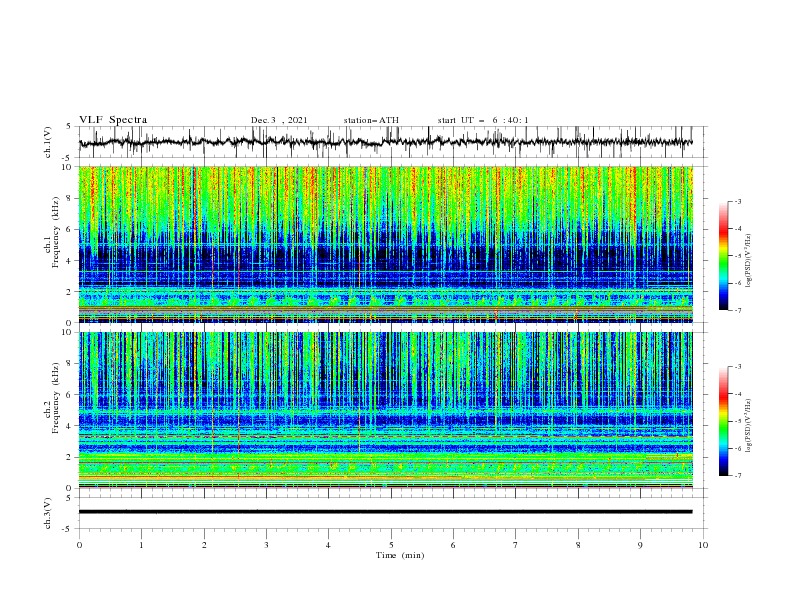Screen dimensions: 792x612
Task: Click time axis tick label '5'
Action: 391,545
